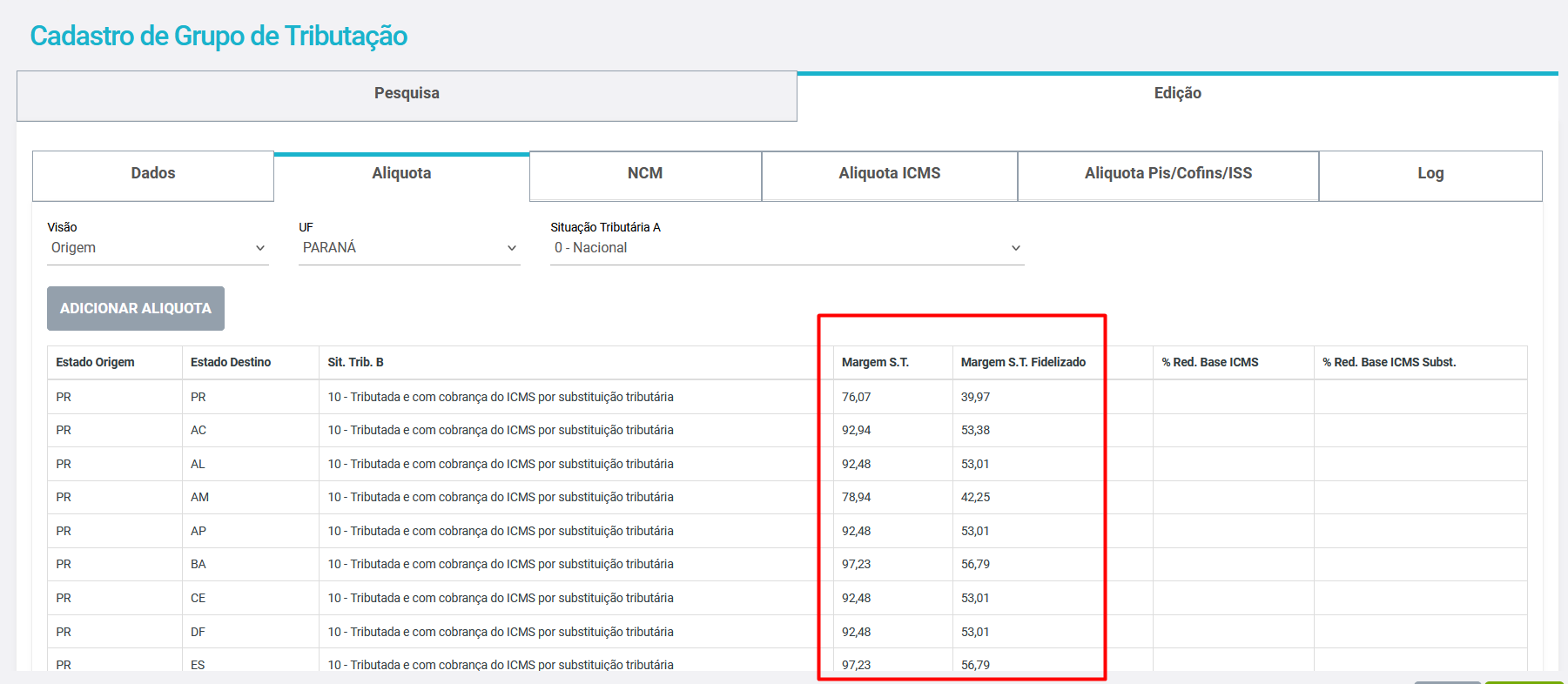Expand the UF dropdown showing PARANÁ
This screenshot has height=684, width=1568.
[x=409, y=248]
